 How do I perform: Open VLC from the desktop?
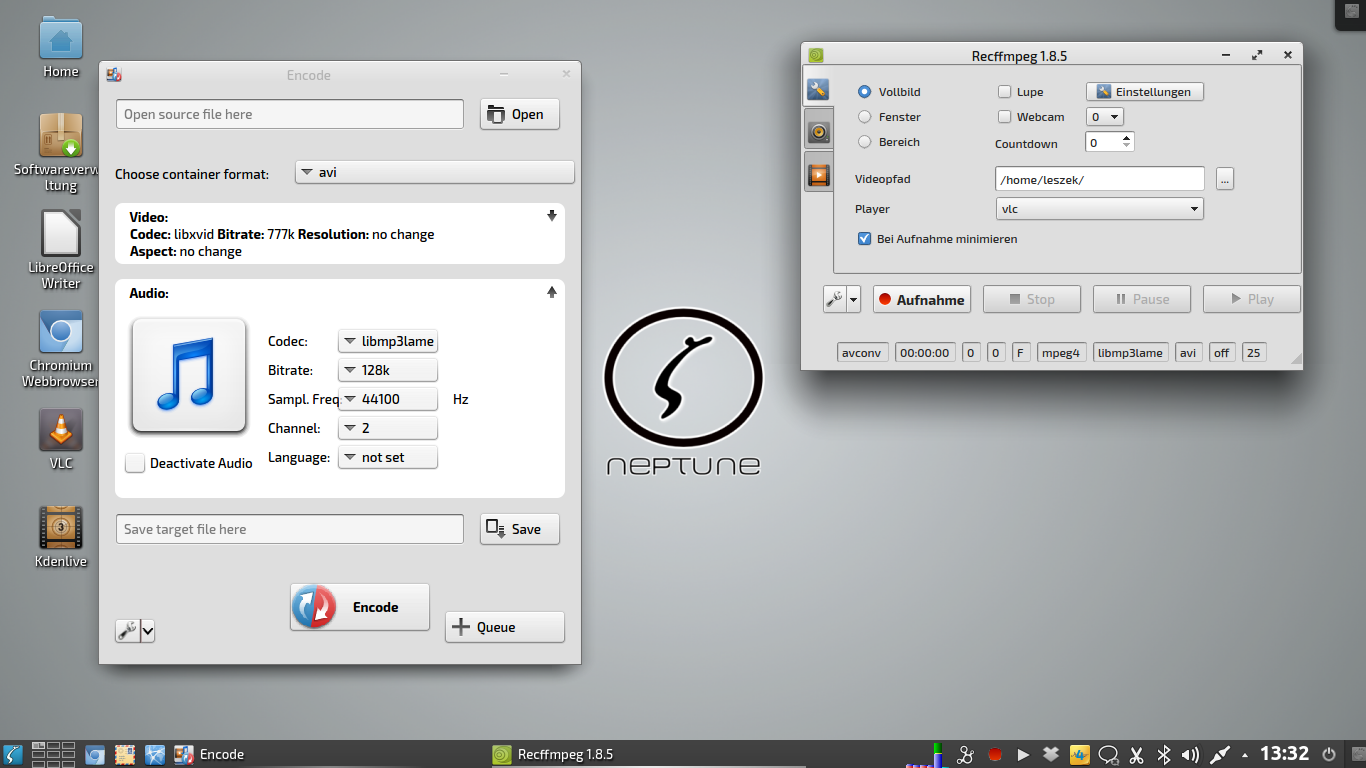(61, 430)
